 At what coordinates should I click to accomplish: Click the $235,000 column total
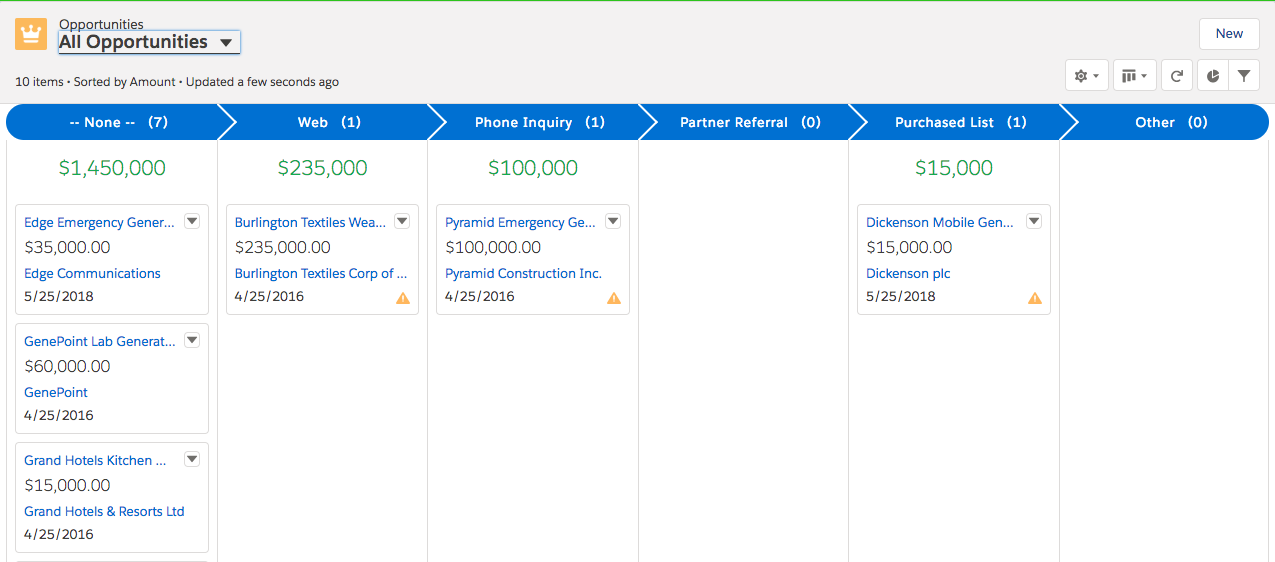(323, 168)
